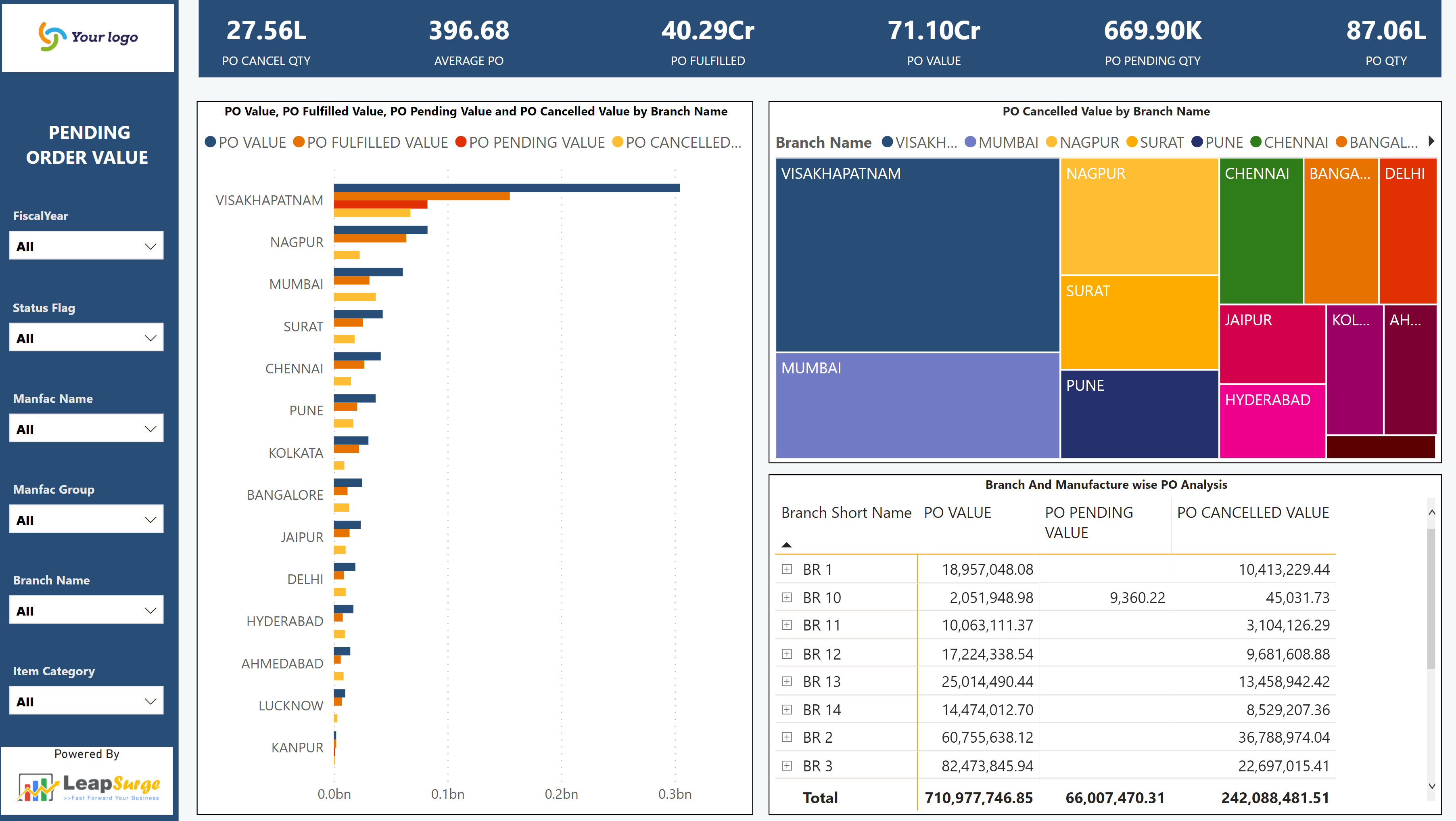Click the PO PENDING VALUE legend swatch
1456x821 pixels.
coord(461,142)
